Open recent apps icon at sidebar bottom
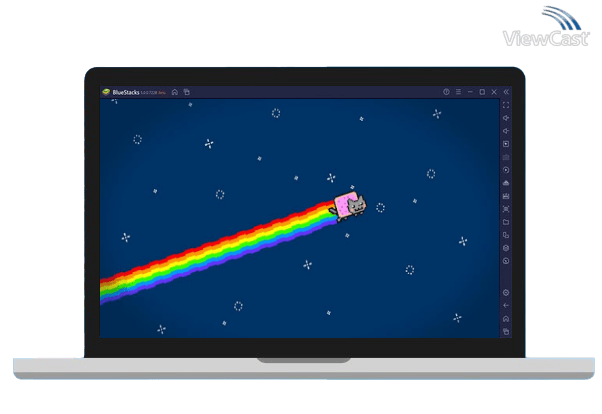Screen dimensions: 602x414 tap(506, 331)
